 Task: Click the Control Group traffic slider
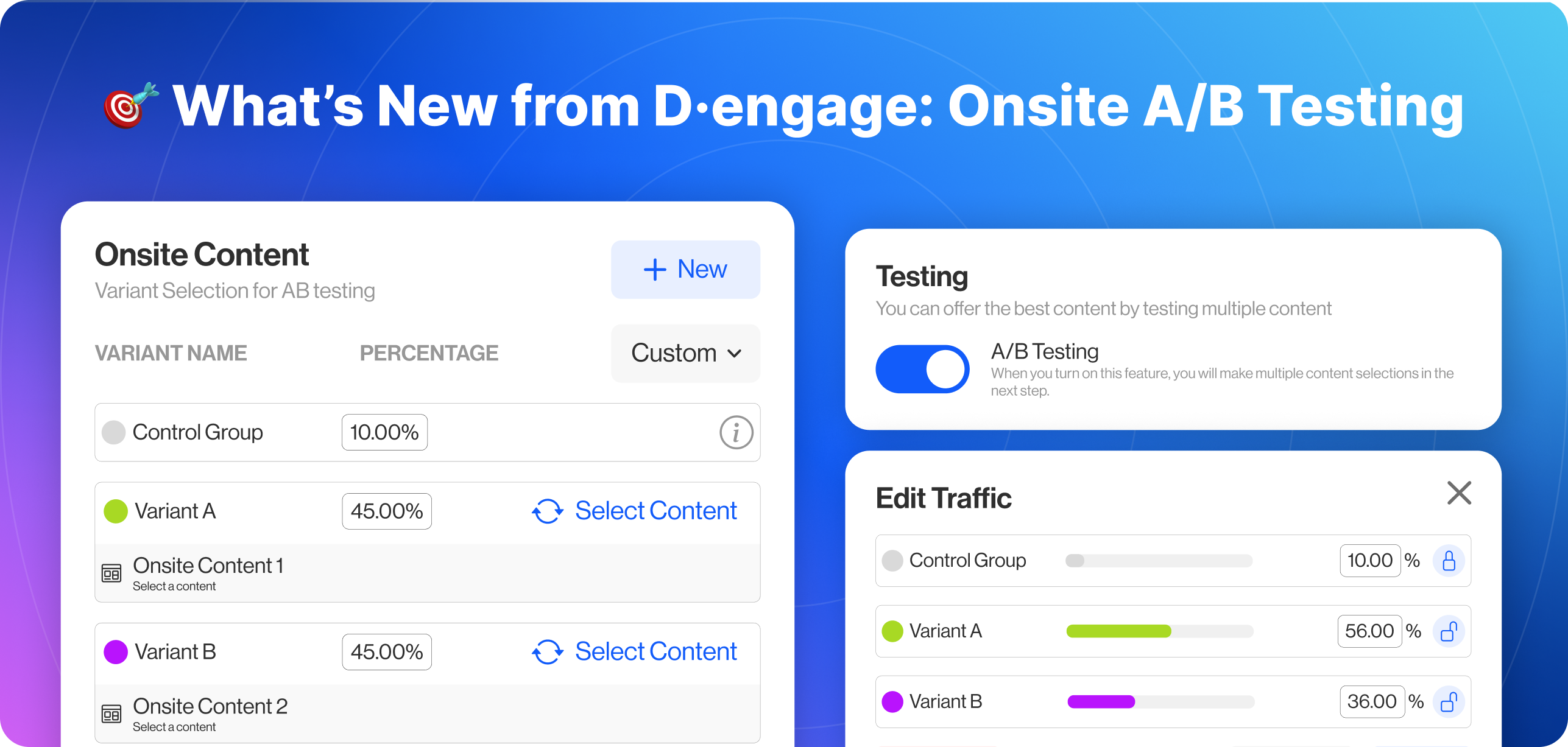click(1159, 560)
